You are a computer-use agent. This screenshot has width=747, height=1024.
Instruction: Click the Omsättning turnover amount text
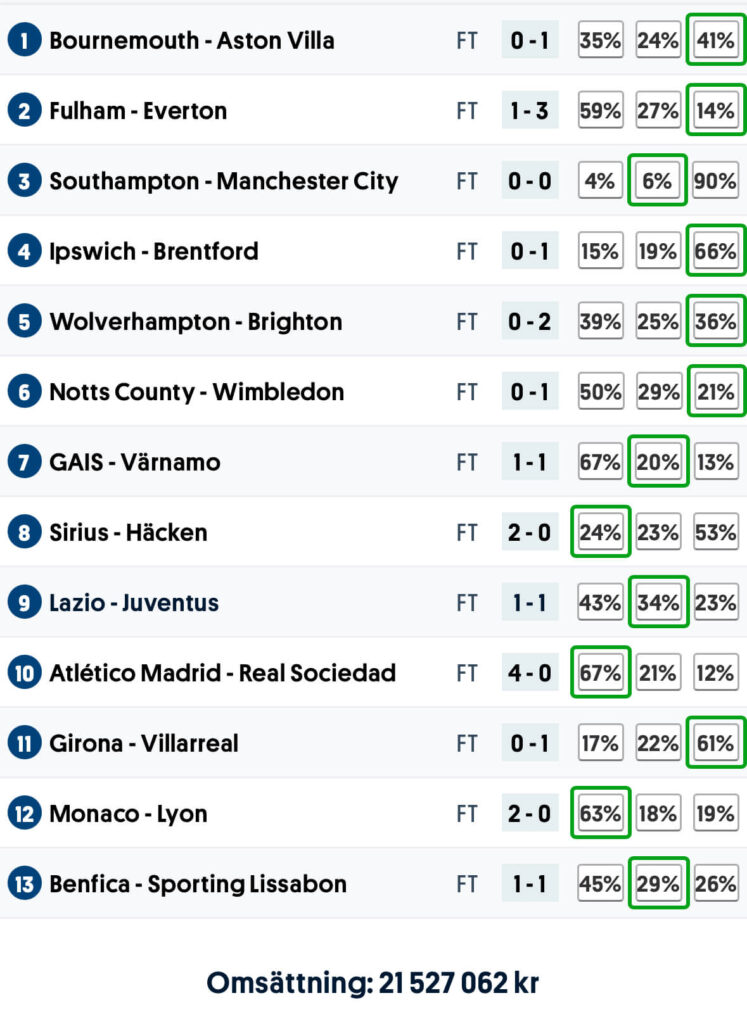pos(372,982)
